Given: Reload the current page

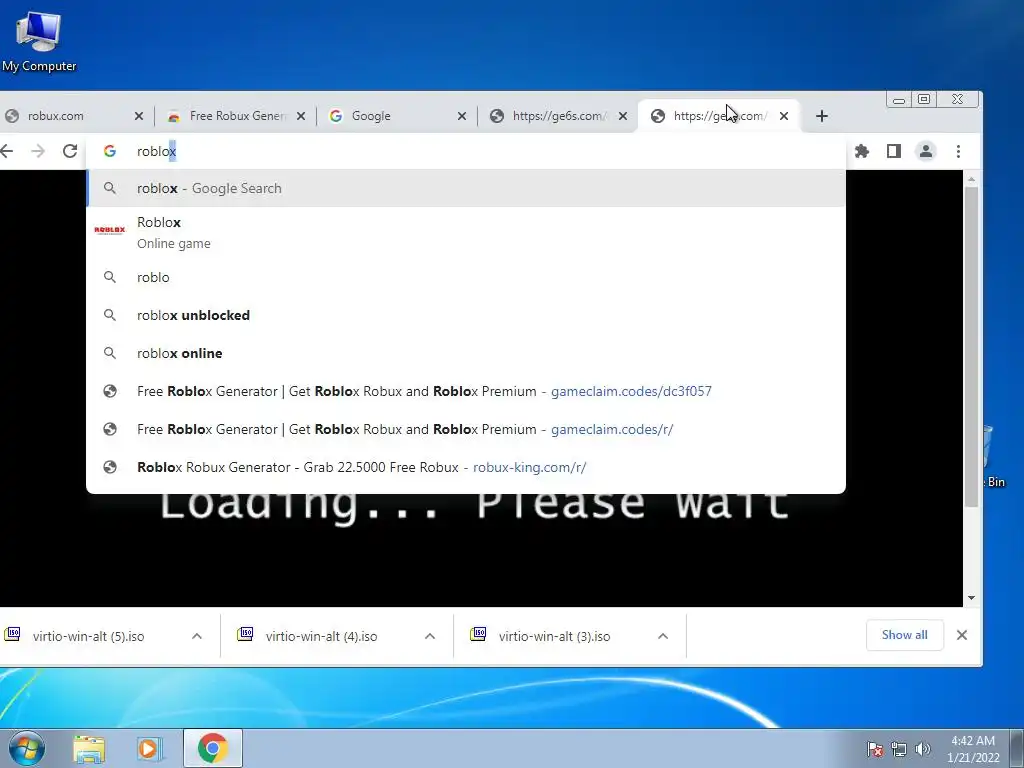Looking at the screenshot, I should pyautogui.click(x=70, y=151).
